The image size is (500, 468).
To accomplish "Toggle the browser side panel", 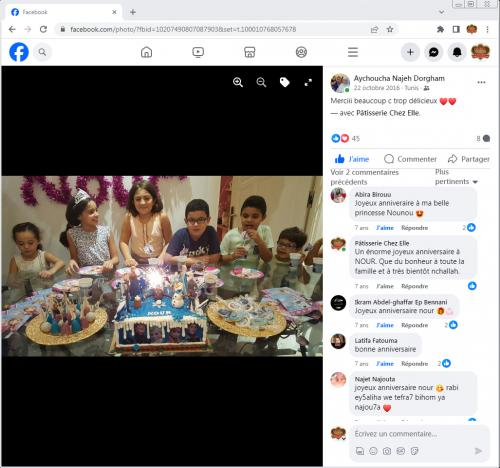I will [456, 29].
